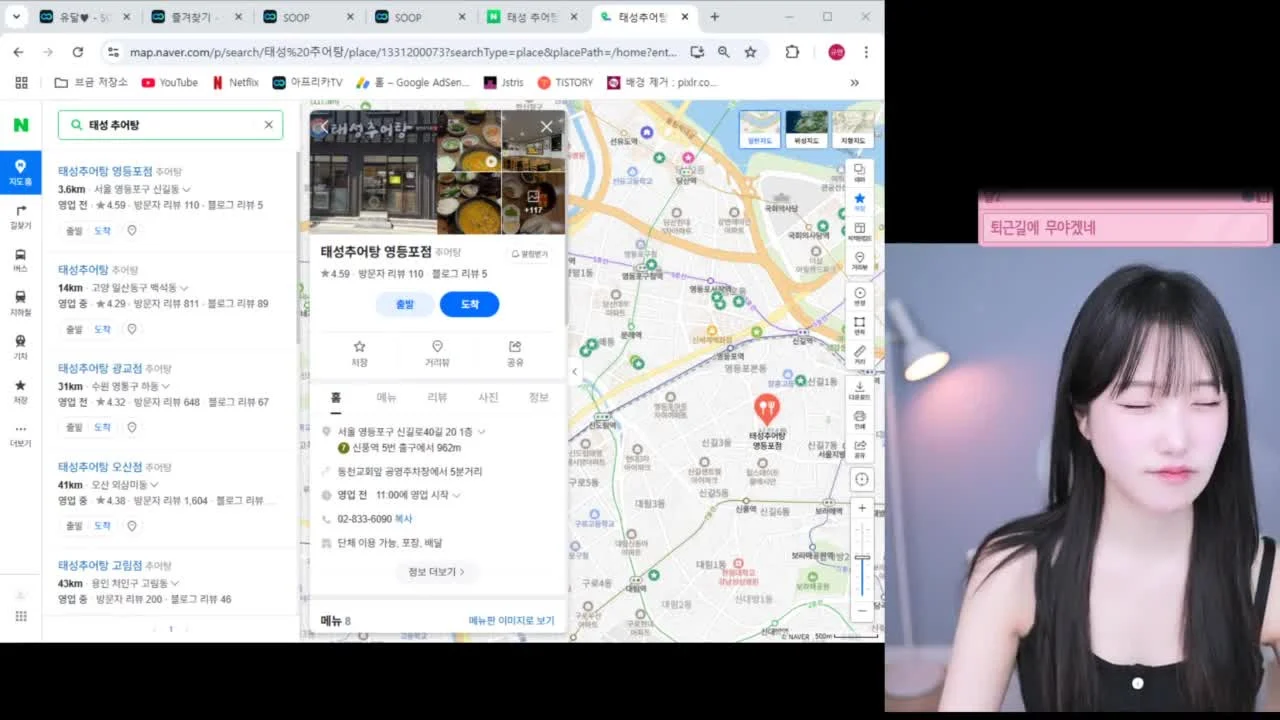Open Chrome extensions puzzle icon
1280x720 pixels.
click(792, 52)
